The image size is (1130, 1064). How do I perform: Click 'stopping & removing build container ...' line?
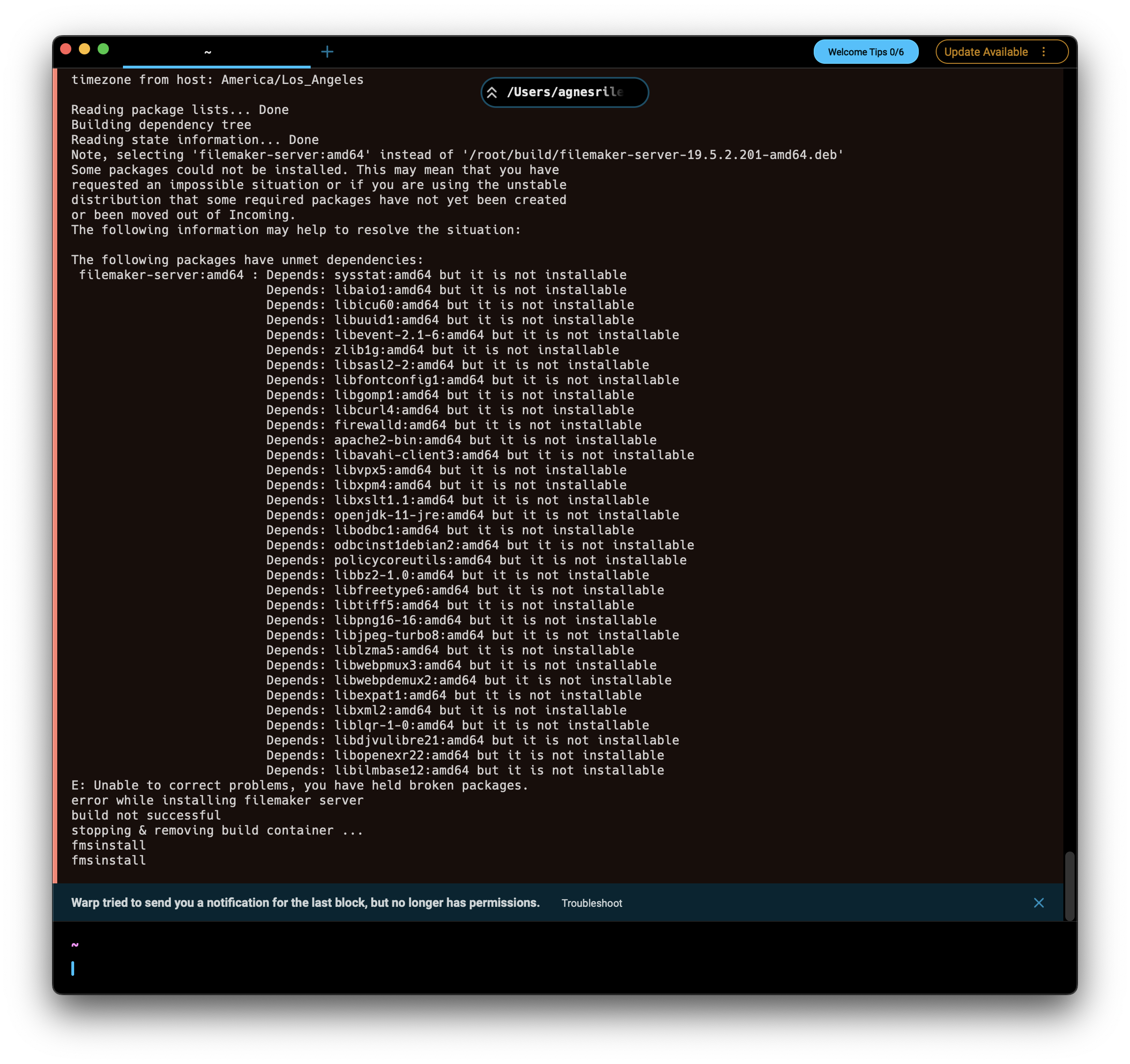coord(217,830)
